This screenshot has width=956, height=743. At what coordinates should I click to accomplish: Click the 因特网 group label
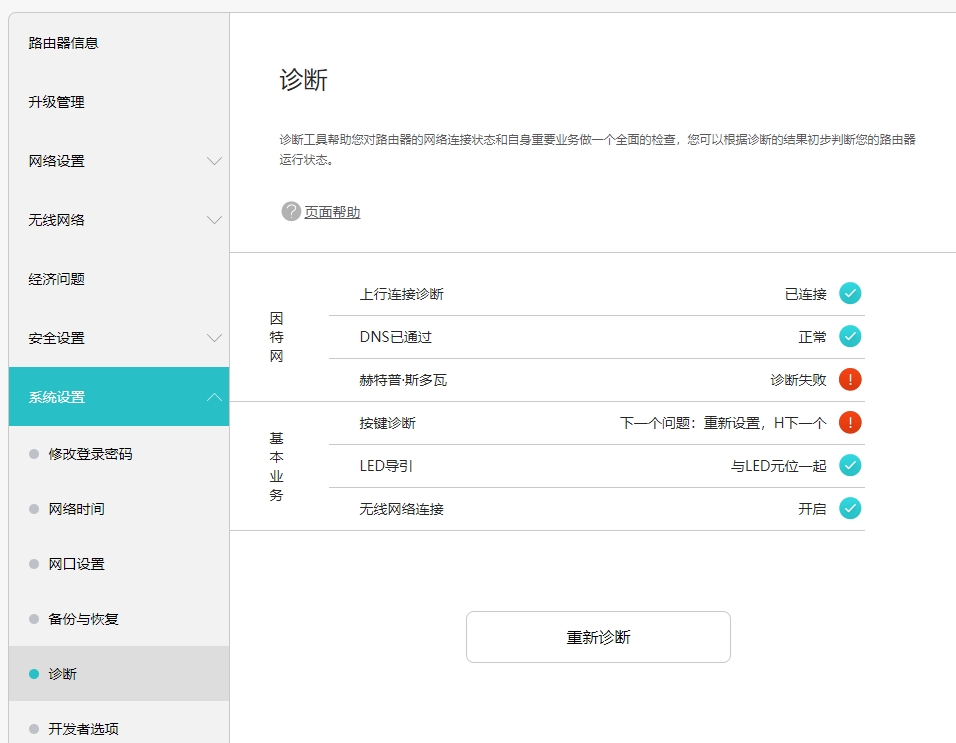pos(276,337)
